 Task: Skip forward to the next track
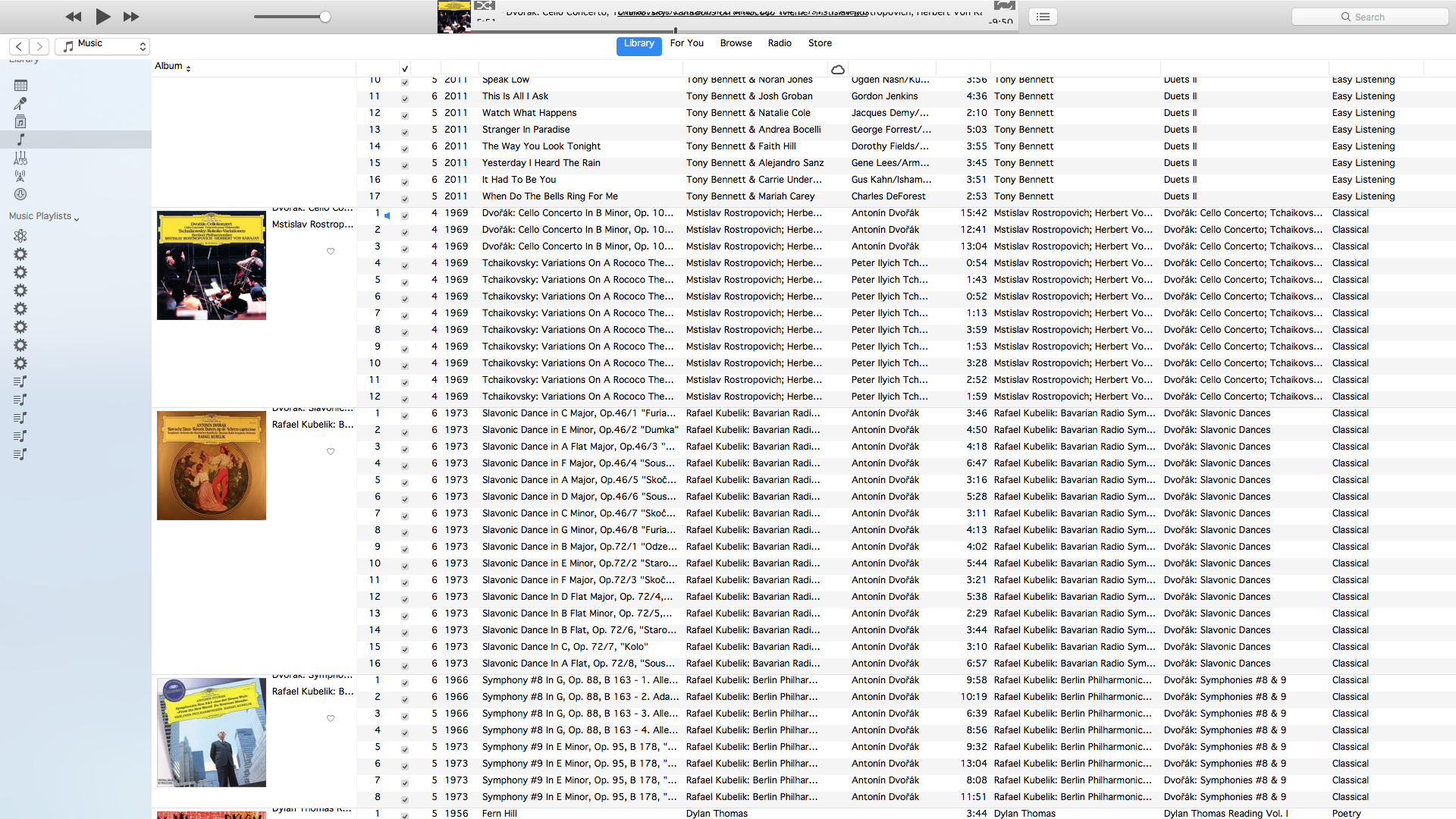click(x=131, y=17)
